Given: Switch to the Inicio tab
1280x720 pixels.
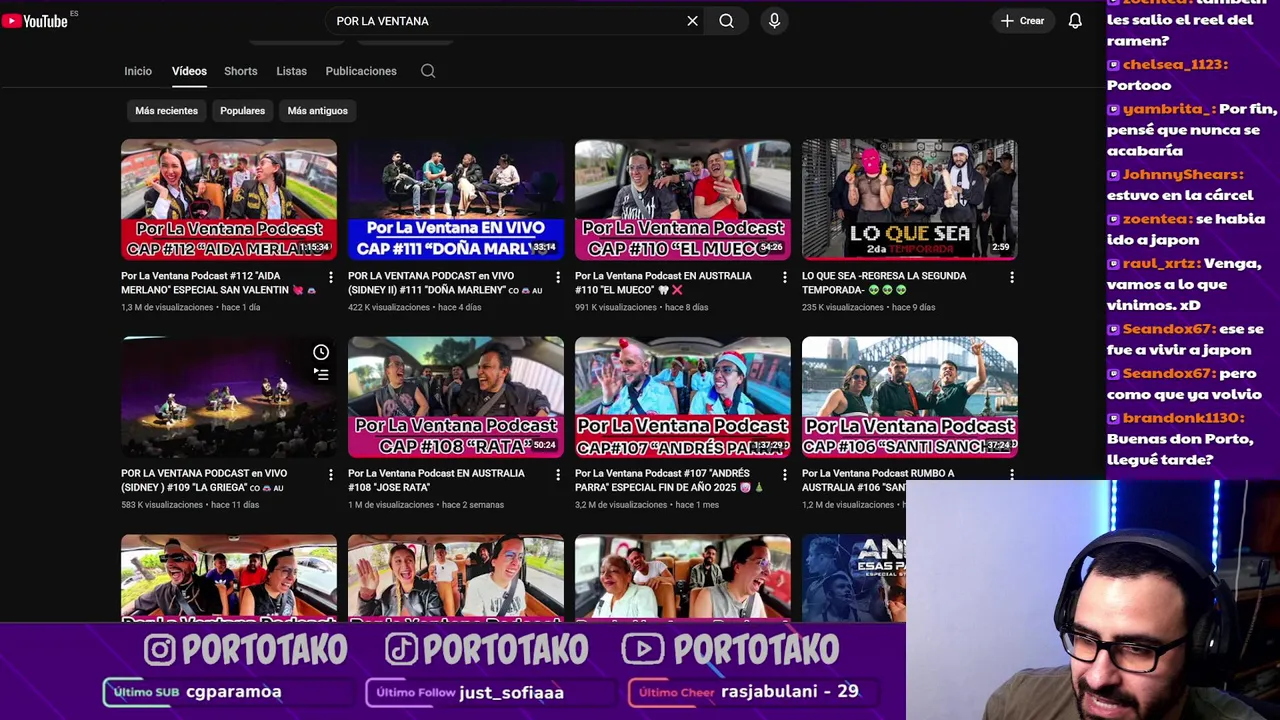Looking at the screenshot, I should 138,71.
